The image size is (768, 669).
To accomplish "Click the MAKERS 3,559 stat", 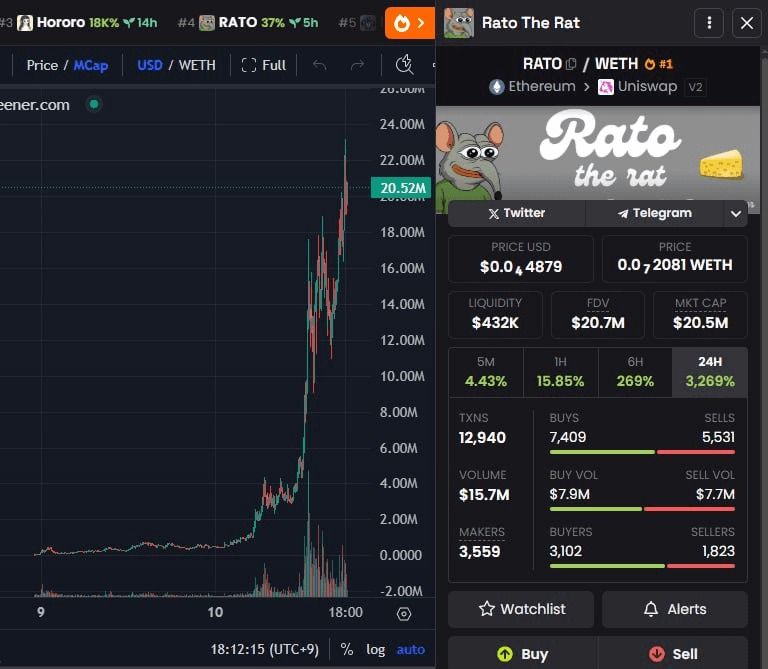I will click(x=481, y=542).
